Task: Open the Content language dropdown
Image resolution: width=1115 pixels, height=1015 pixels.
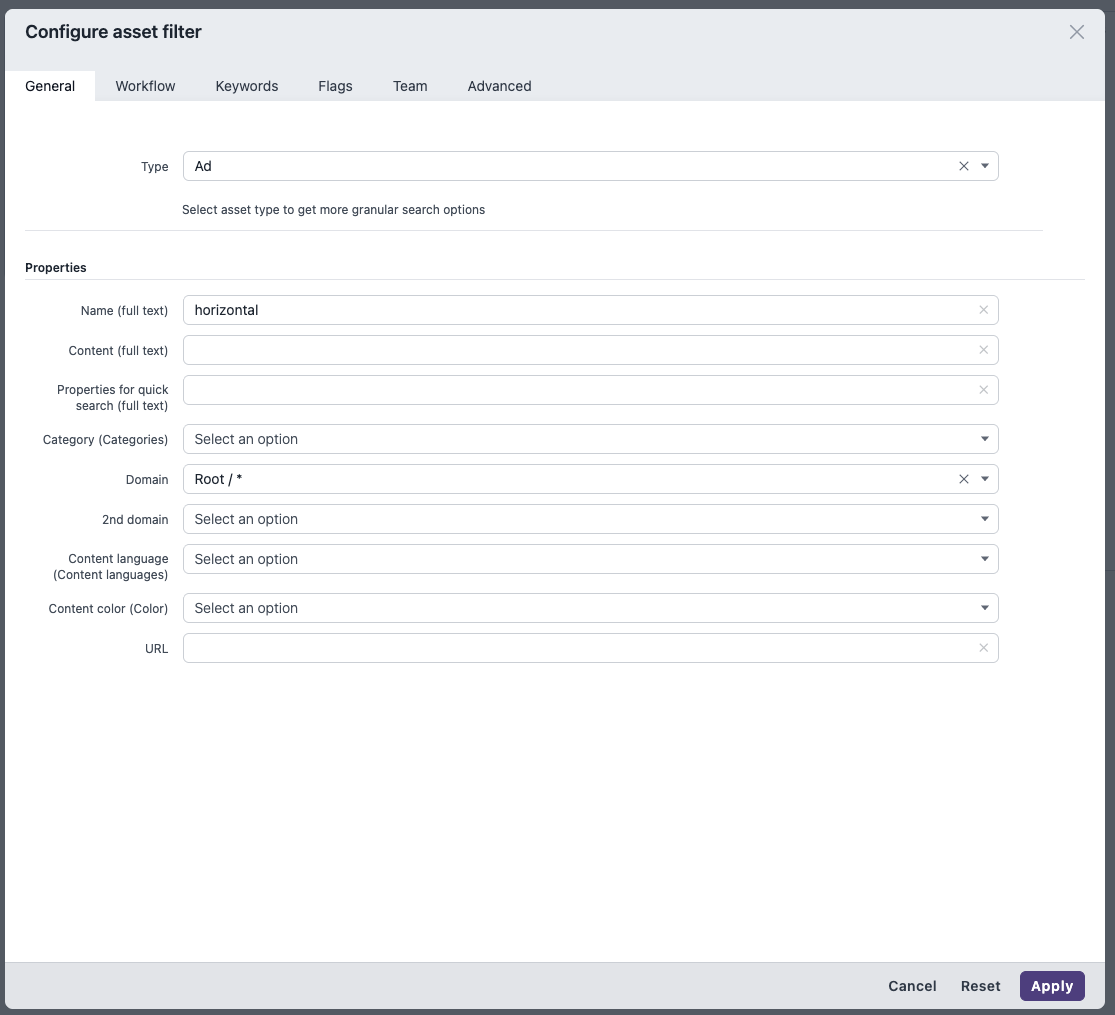Action: [x=985, y=559]
